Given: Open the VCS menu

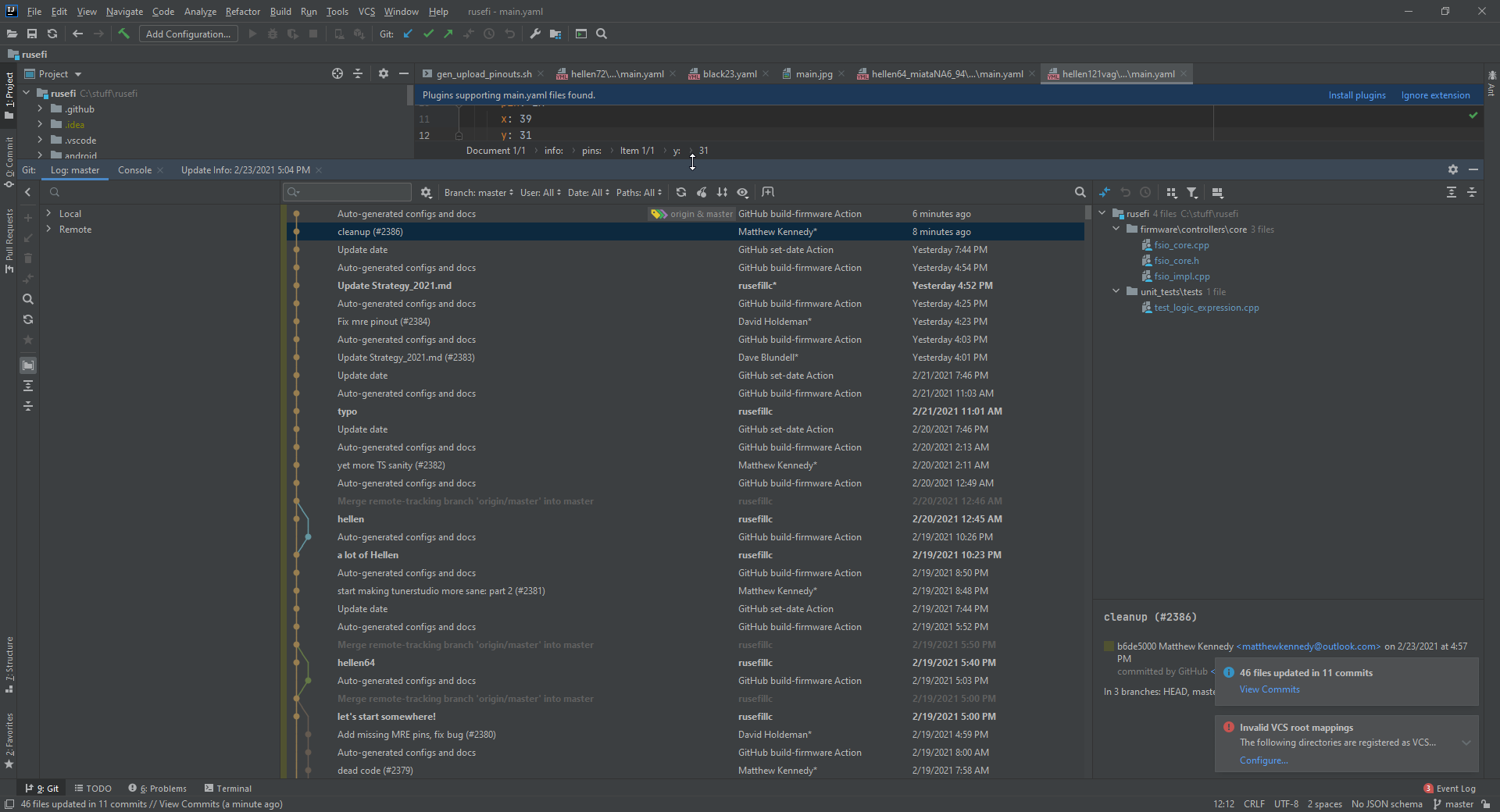Looking at the screenshot, I should 366,11.
